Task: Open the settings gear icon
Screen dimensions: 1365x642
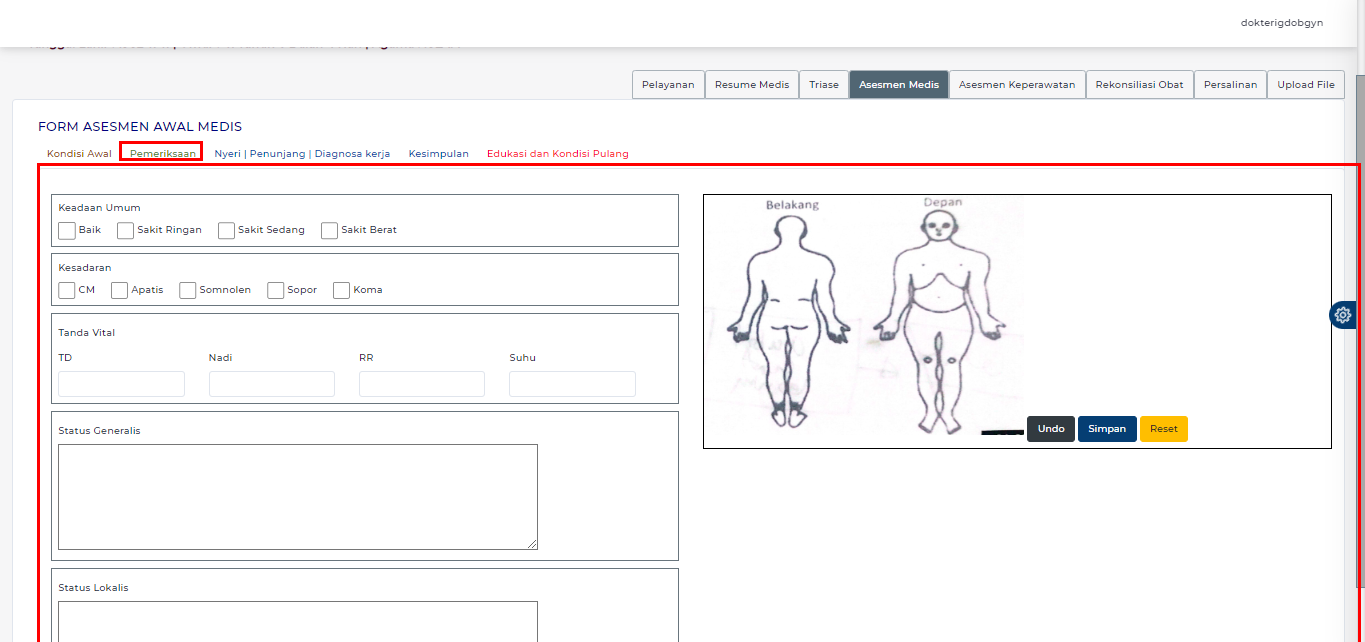Action: click(1343, 314)
